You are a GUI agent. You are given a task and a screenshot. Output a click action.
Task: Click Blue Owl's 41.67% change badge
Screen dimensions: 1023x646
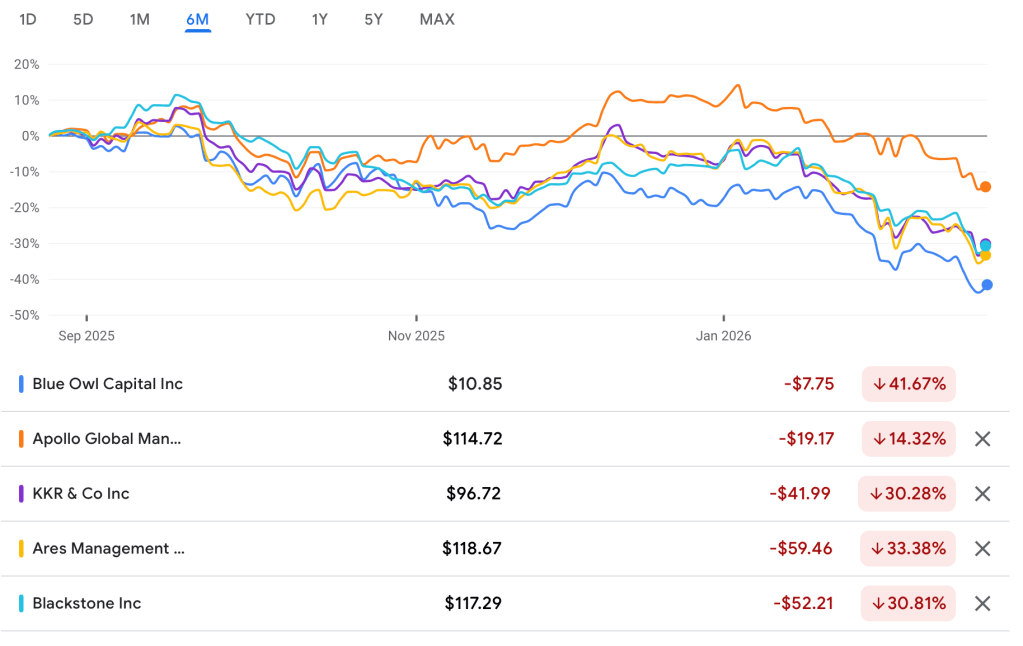(x=909, y=384)
